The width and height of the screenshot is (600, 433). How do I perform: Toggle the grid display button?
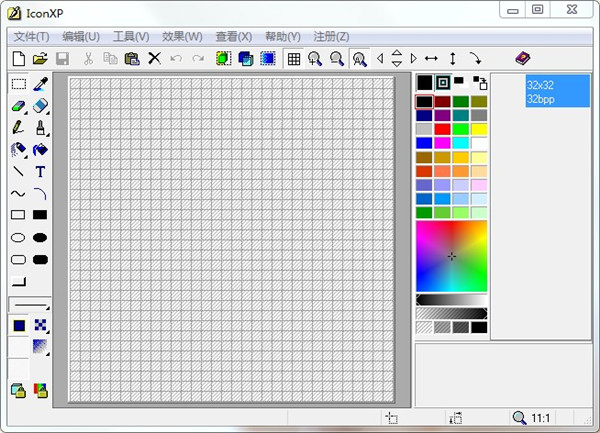(294, 59)
